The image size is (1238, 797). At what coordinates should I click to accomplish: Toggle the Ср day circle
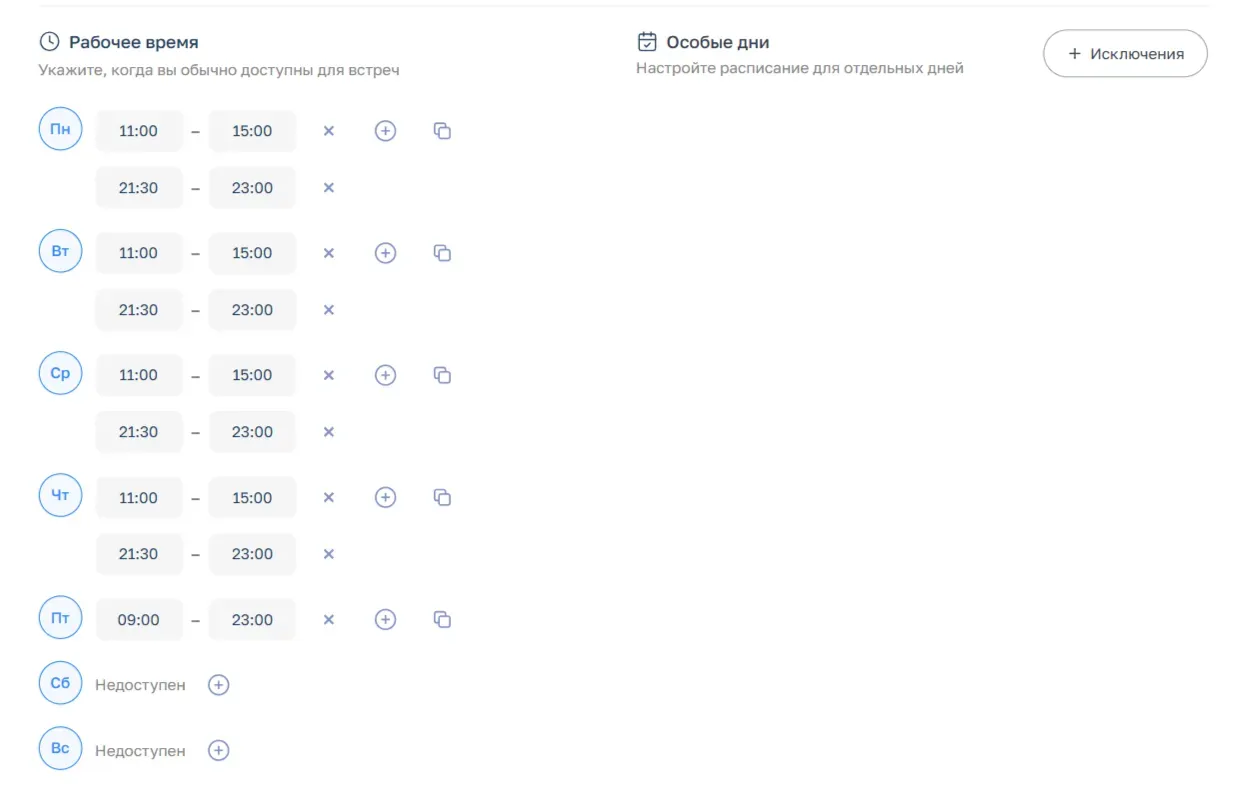click(60, 373)
